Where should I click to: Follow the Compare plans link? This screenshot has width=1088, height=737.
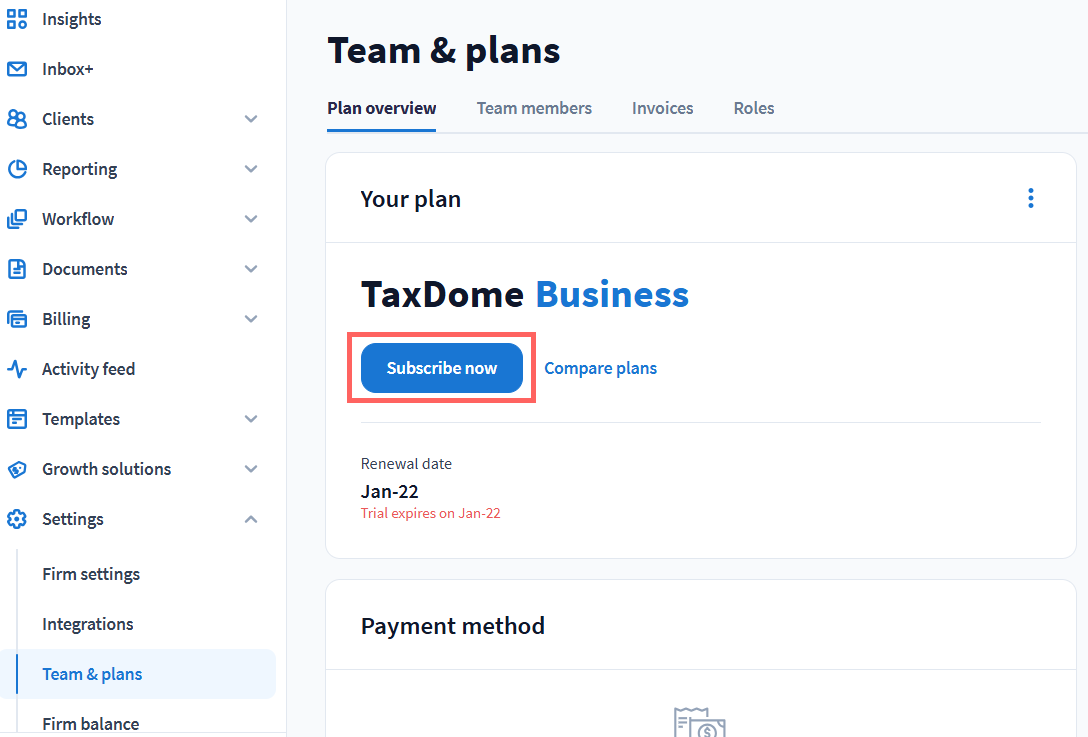click(600, 368)
